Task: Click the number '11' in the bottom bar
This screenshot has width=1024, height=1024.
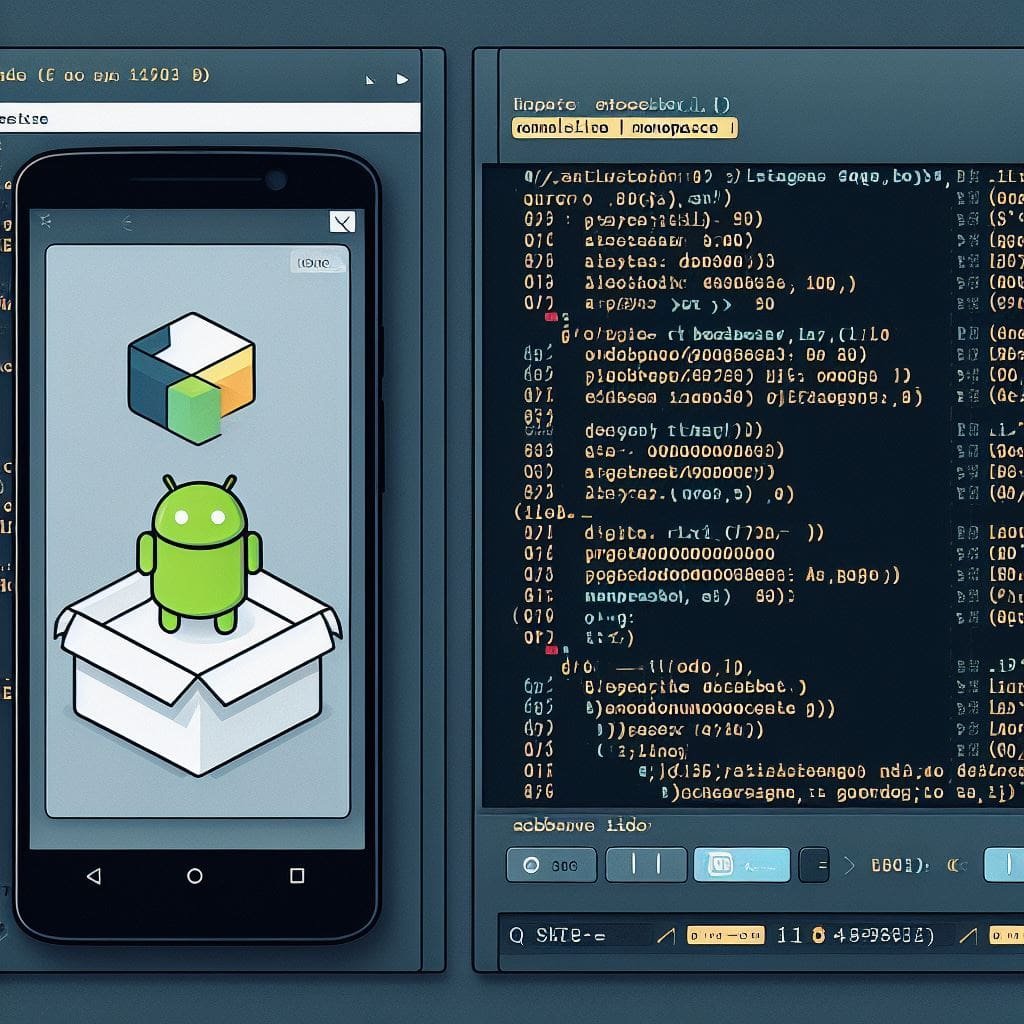Action: pyautogui.click(x=789, y=936)
